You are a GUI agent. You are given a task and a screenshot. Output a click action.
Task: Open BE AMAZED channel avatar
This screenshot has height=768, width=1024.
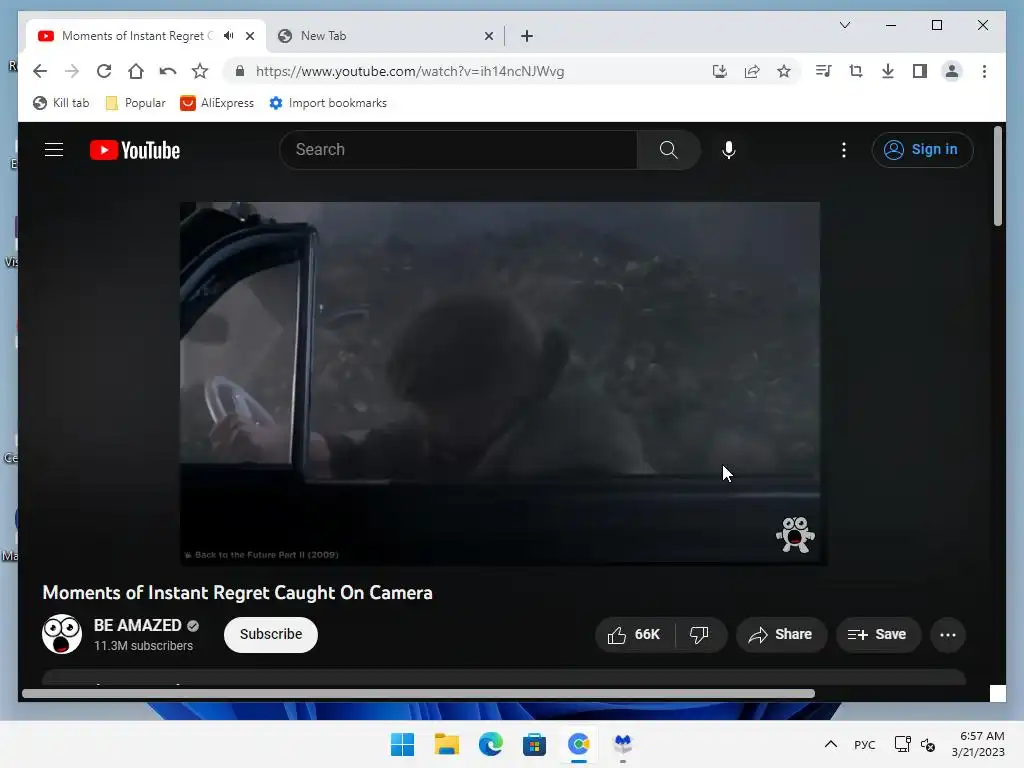pos(62,633)
